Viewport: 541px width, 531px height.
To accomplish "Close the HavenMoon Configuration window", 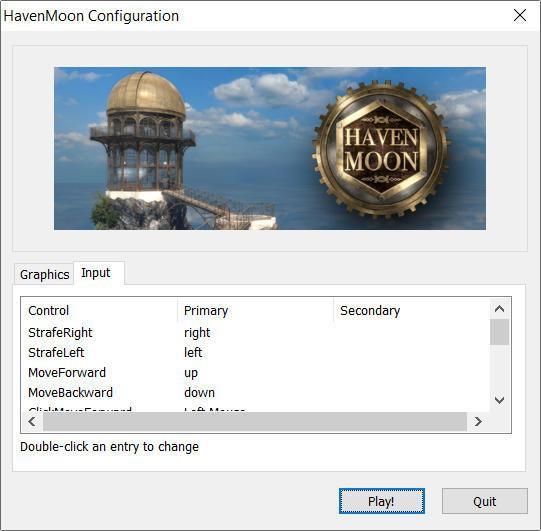I will [x=520, y=16].
